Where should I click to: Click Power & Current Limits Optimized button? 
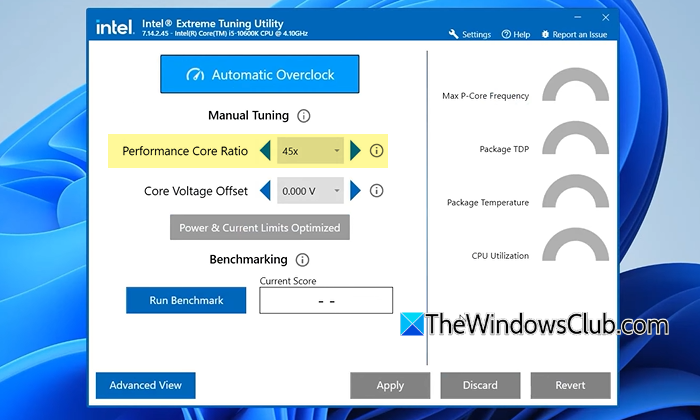point(260,228)
